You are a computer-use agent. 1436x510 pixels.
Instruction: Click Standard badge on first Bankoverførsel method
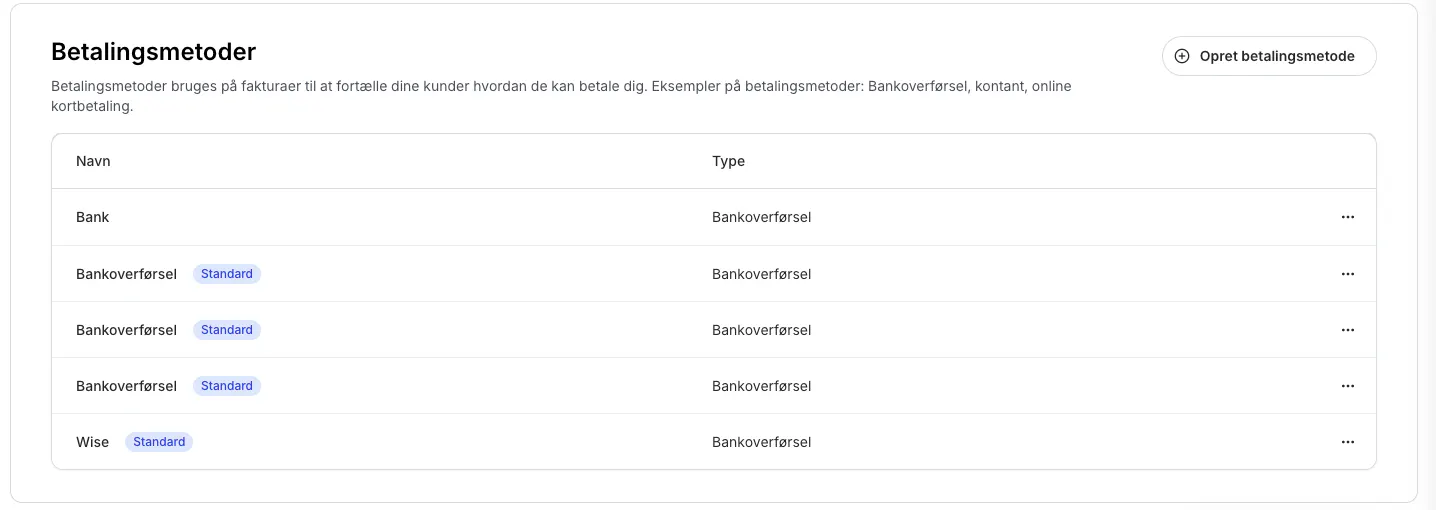coord(227,274)
